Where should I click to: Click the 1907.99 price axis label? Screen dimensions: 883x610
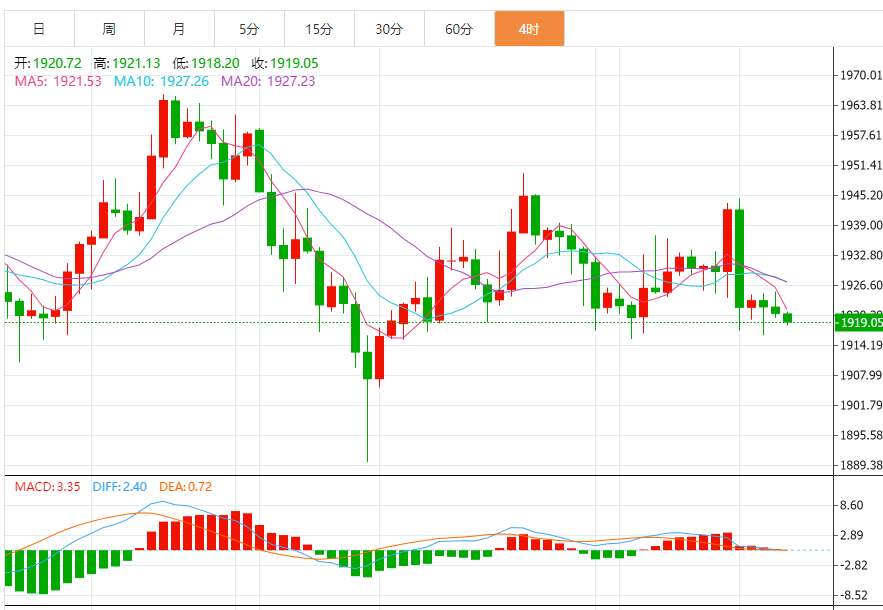pos(861,375)
